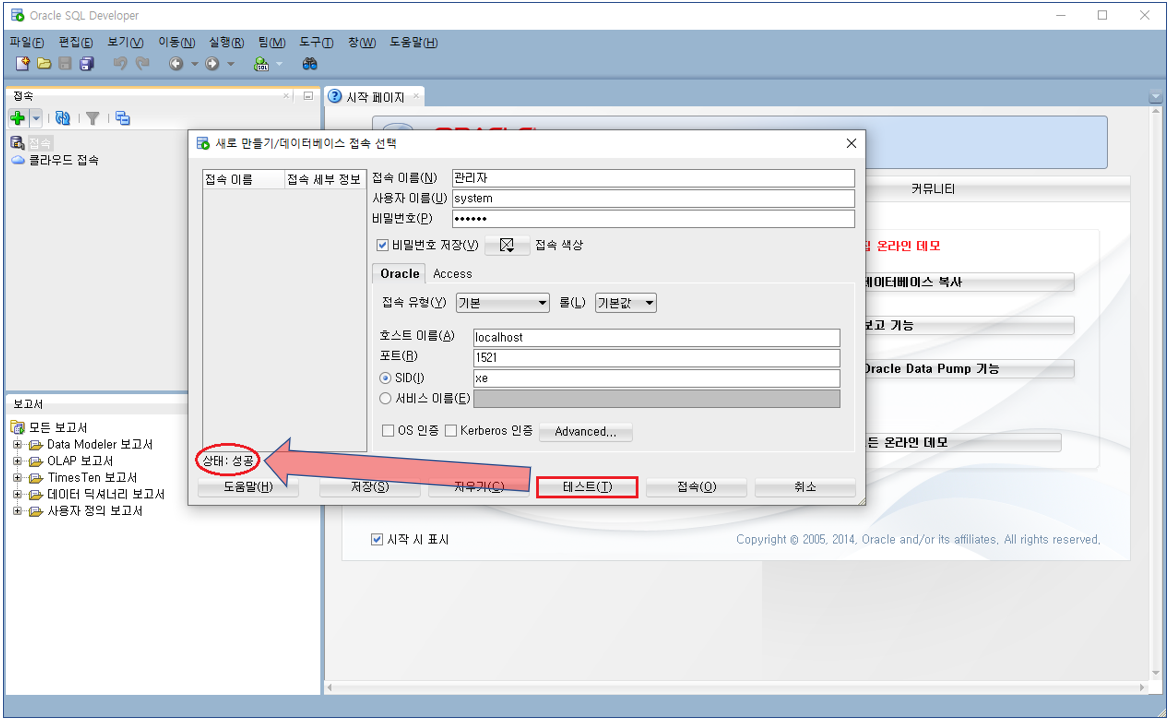
Task: Click the 테스트(T) button
Action: 587,486
